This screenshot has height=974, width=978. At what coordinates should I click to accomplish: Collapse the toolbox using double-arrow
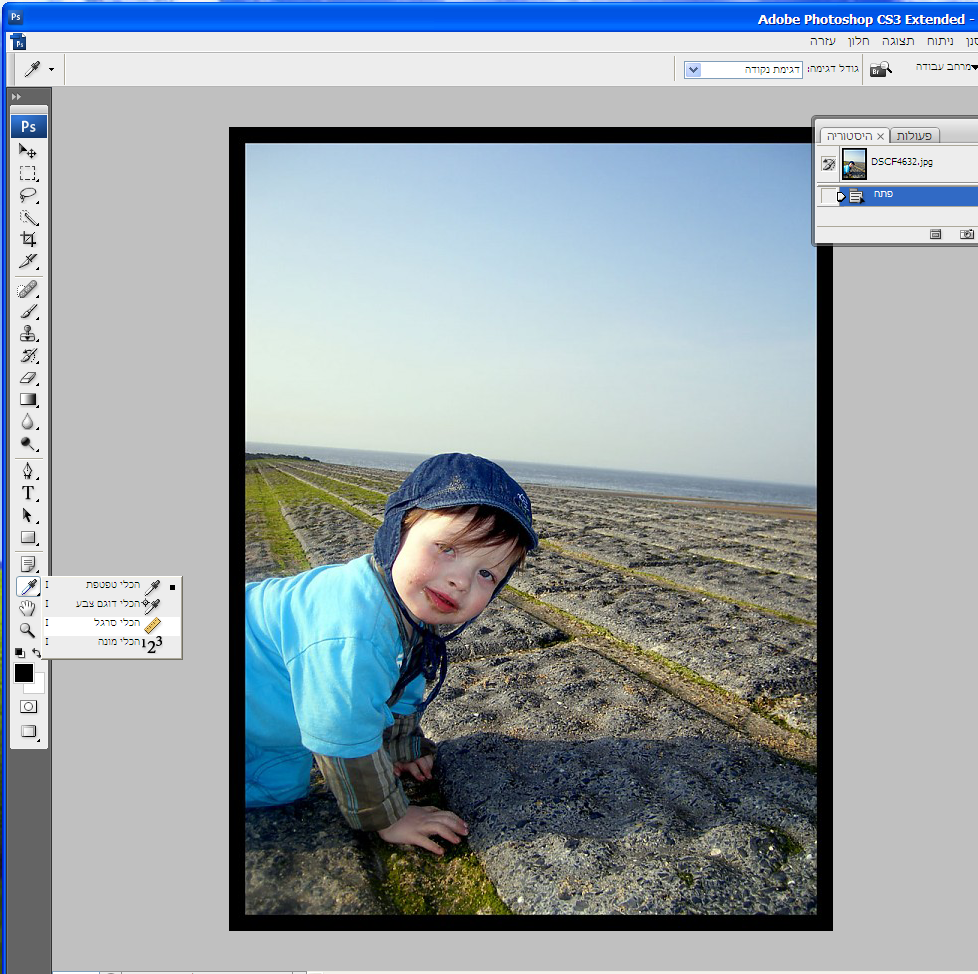tap(16, 97)
